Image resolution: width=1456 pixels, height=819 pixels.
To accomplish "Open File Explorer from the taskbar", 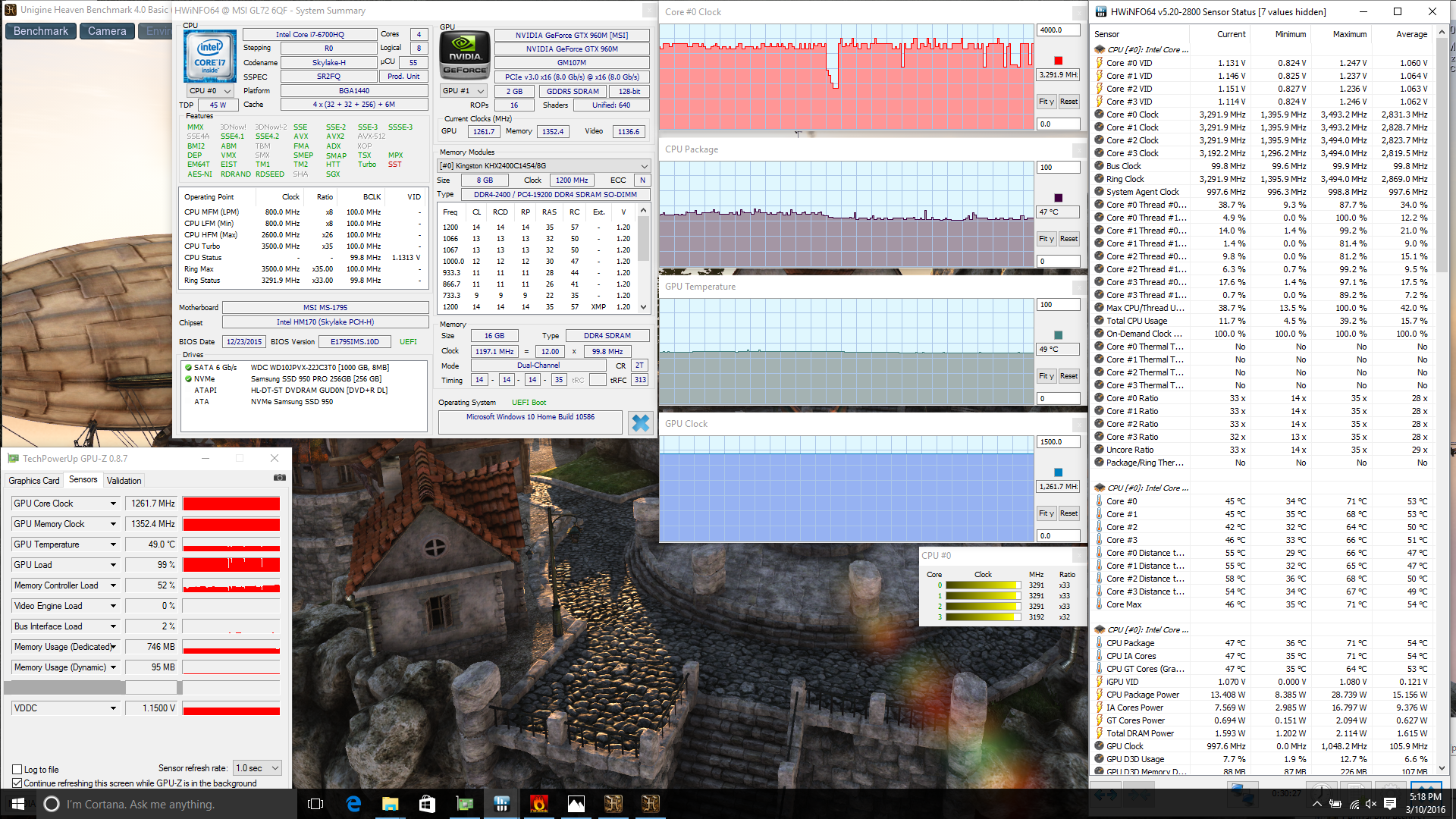I will click(x=390, y=804).
